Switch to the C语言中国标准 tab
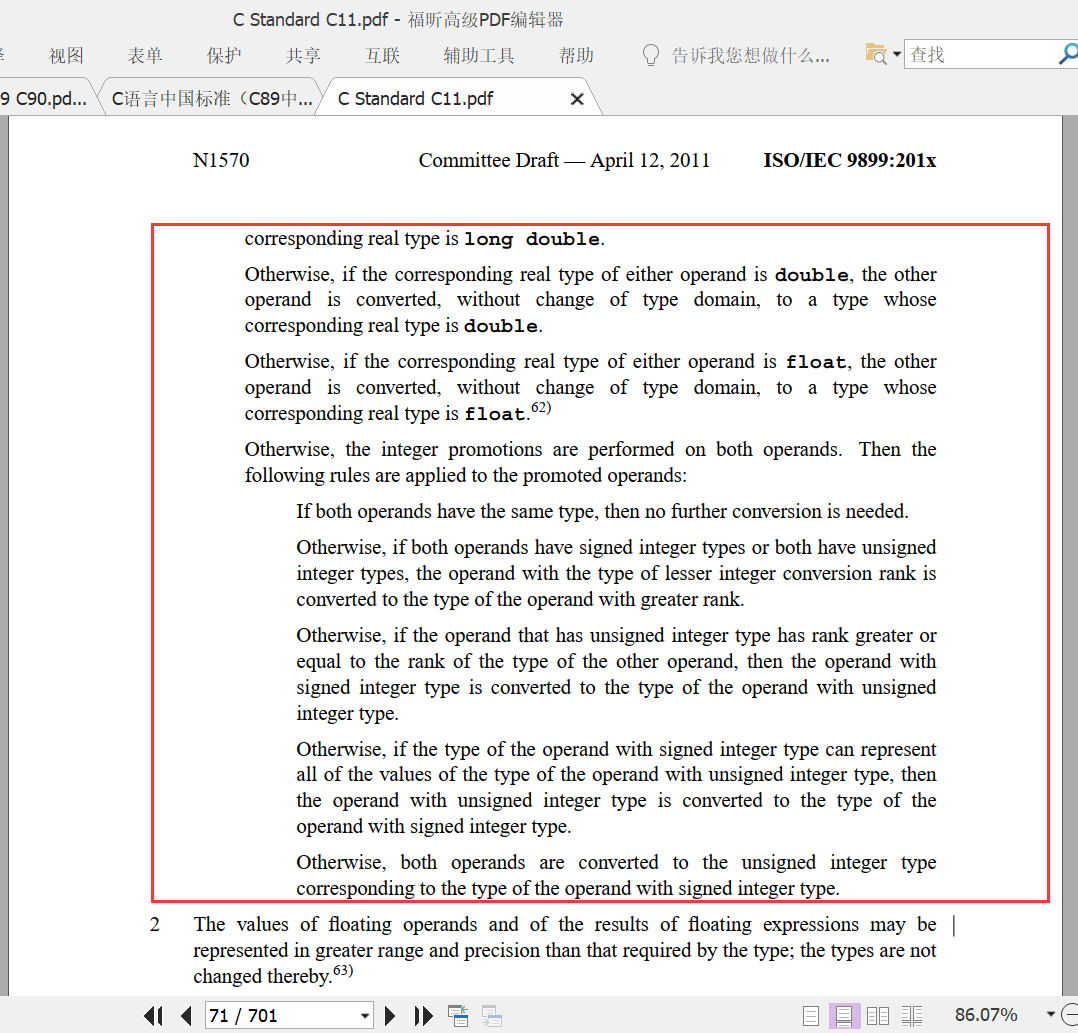Image resolution: width=1078 pixels, height=1033 pixels. [x=212, y=99]
